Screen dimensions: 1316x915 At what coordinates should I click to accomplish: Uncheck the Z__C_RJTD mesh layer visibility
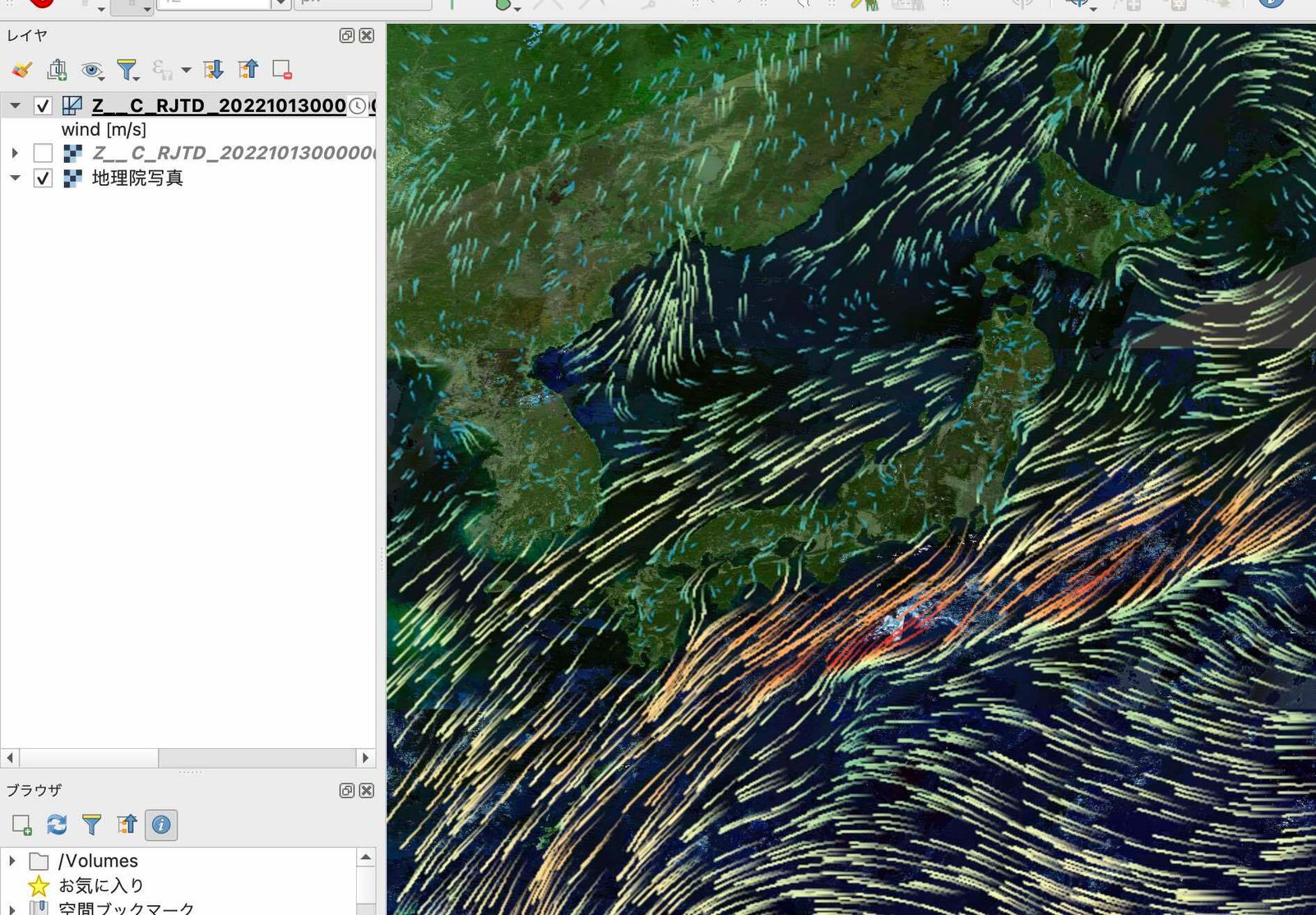tap(43, 105)
